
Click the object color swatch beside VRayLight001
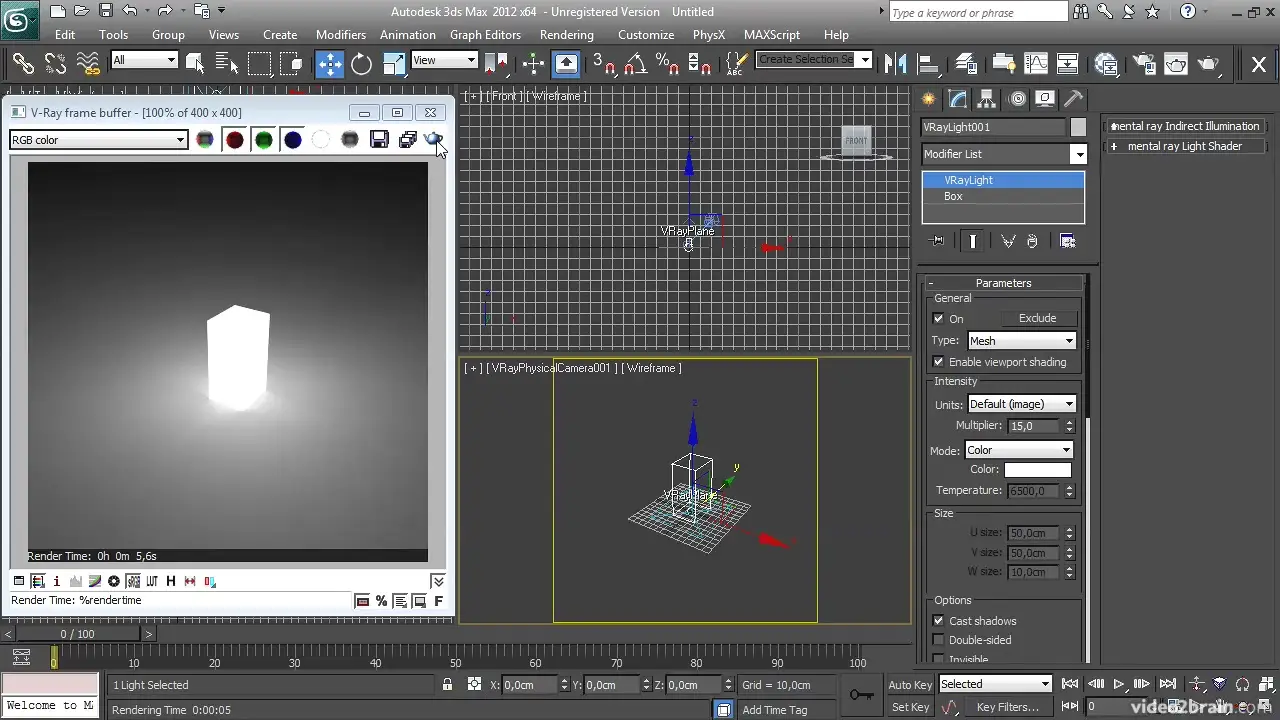click(x=1078, y=128)
